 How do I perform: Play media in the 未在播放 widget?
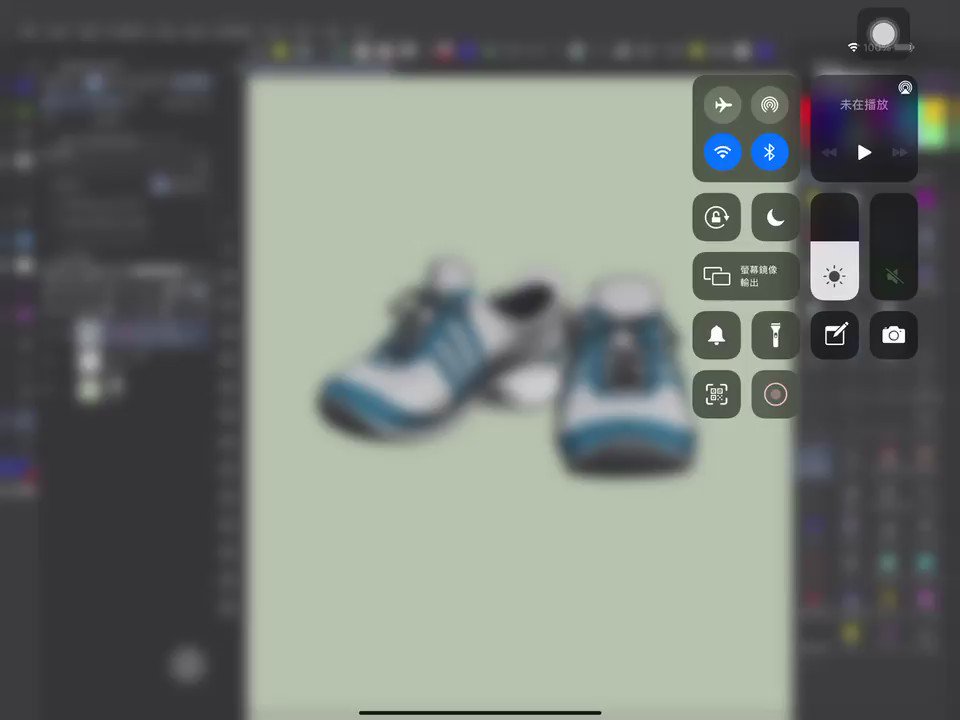pyautogui.click(x=864, y=152)
